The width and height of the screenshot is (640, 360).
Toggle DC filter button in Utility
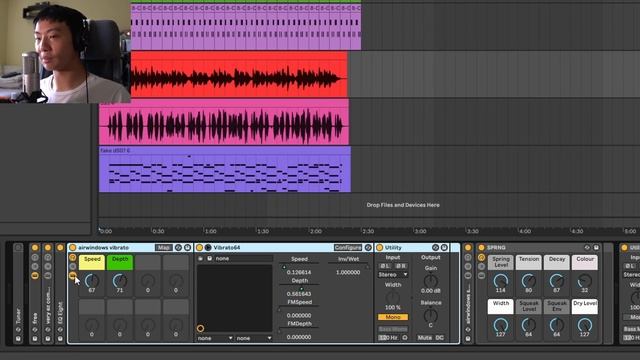click(440, 338)
